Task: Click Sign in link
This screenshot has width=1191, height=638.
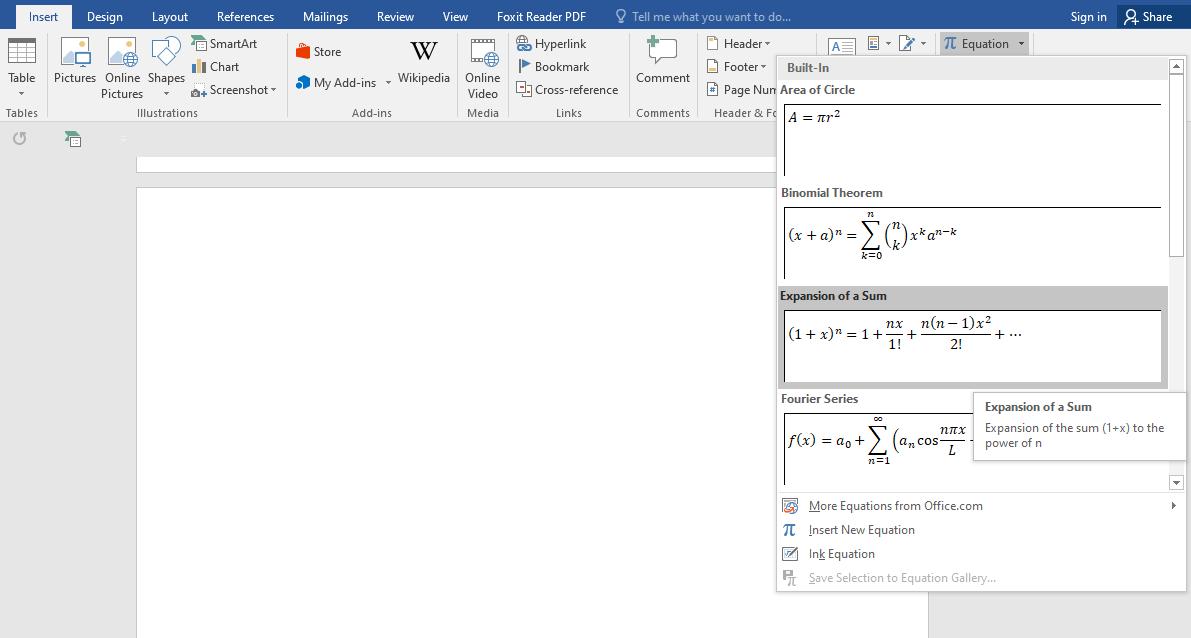Action: click(1088, 16)
